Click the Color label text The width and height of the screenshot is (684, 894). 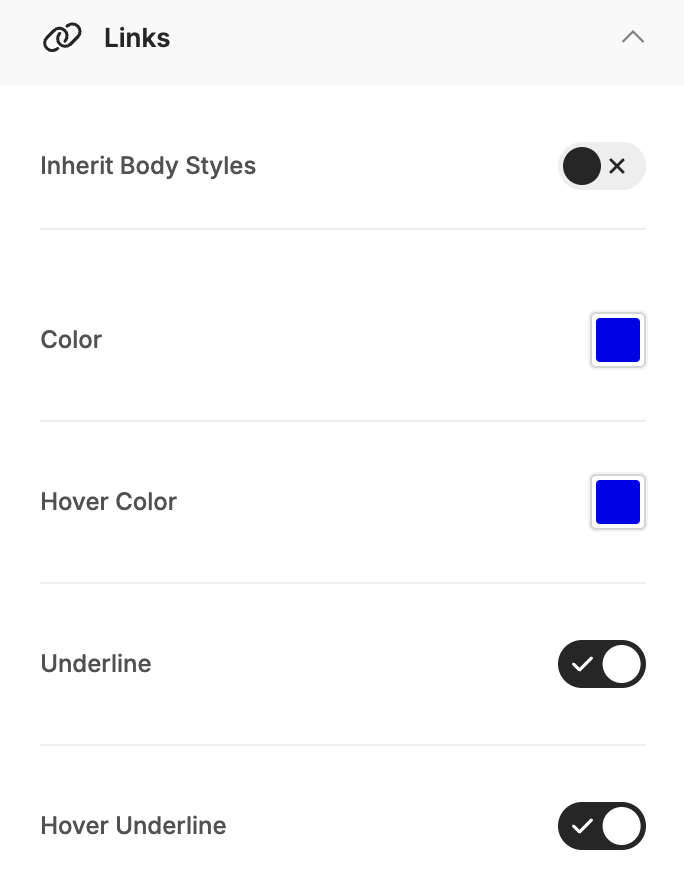[x=71, y=340]
